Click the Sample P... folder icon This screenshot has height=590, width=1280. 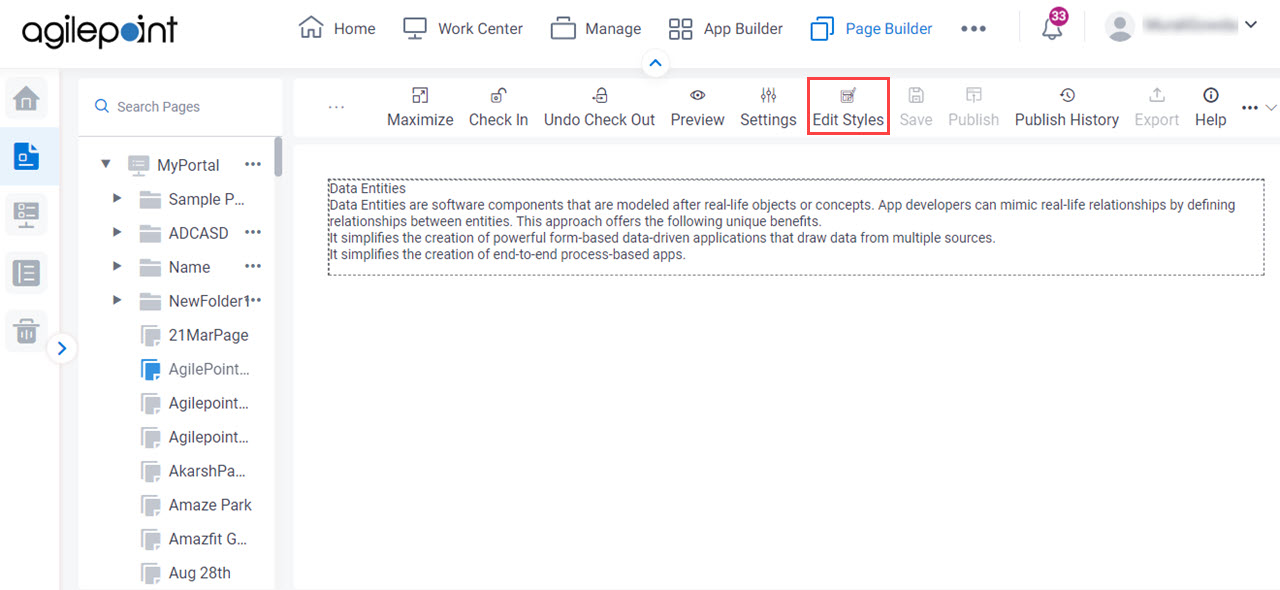point(150,199)
